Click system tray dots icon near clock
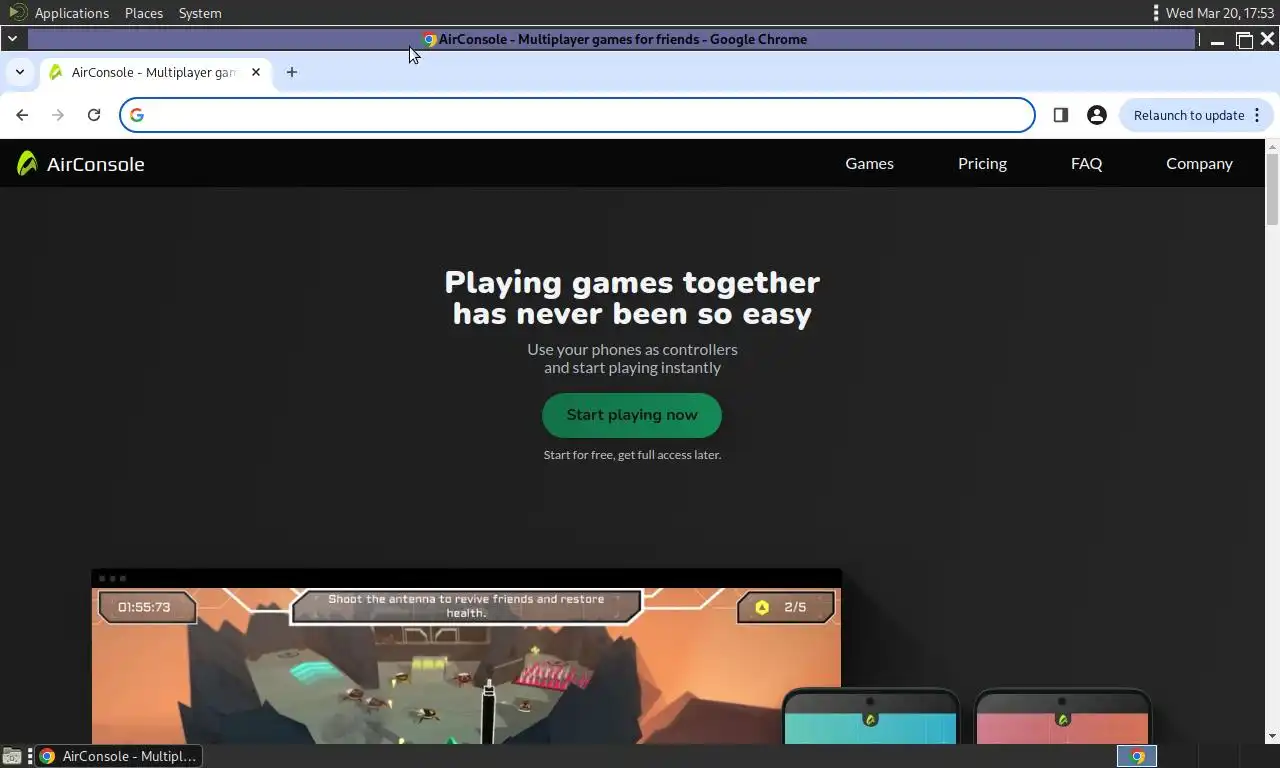Image resolution: width=1280 pixels, height=768 pixels. (1156, 13)
